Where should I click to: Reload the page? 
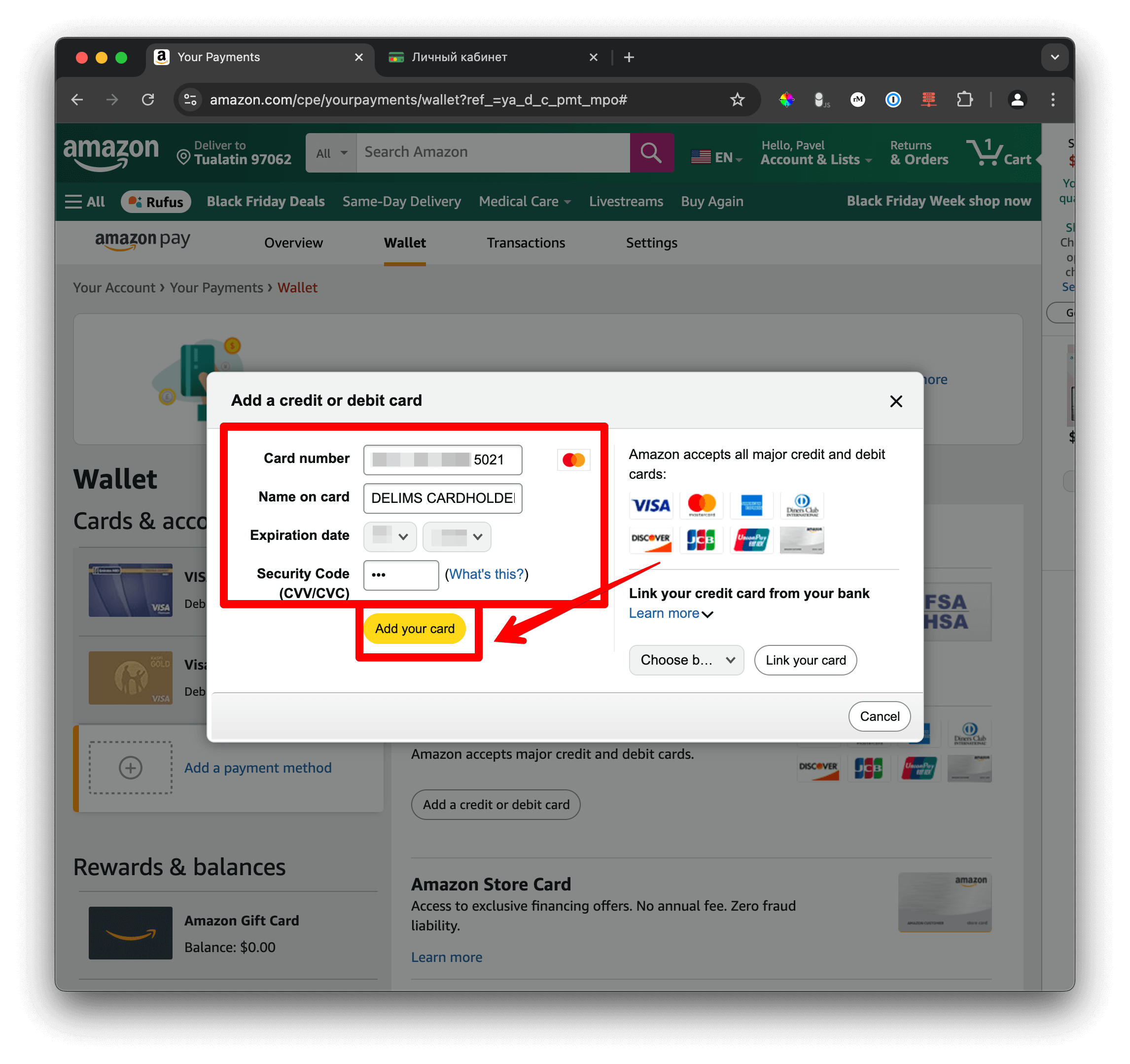pos(148,100)
